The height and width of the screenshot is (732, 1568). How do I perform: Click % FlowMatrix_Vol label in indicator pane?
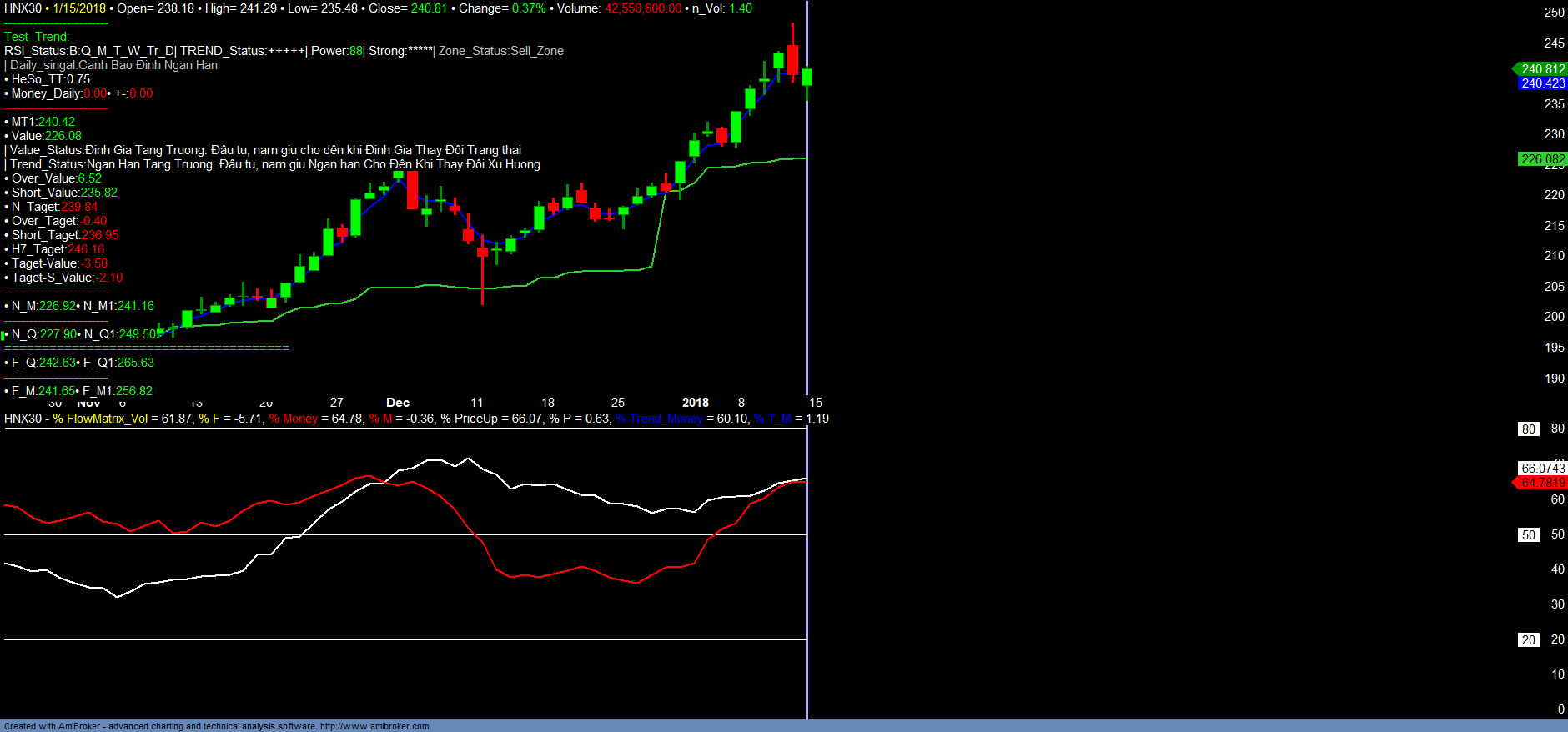[x=100, y=419]
